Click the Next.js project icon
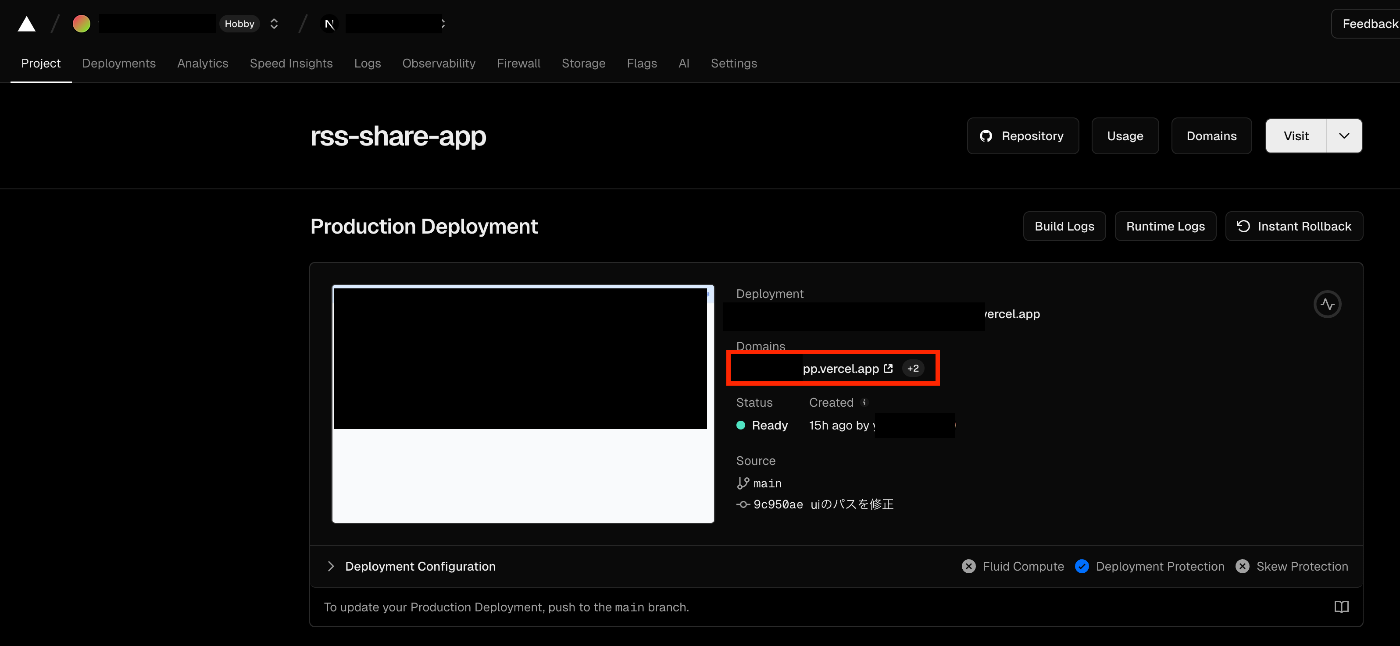The width and height of the screenshot is (1400, 646). pos(329,24)
